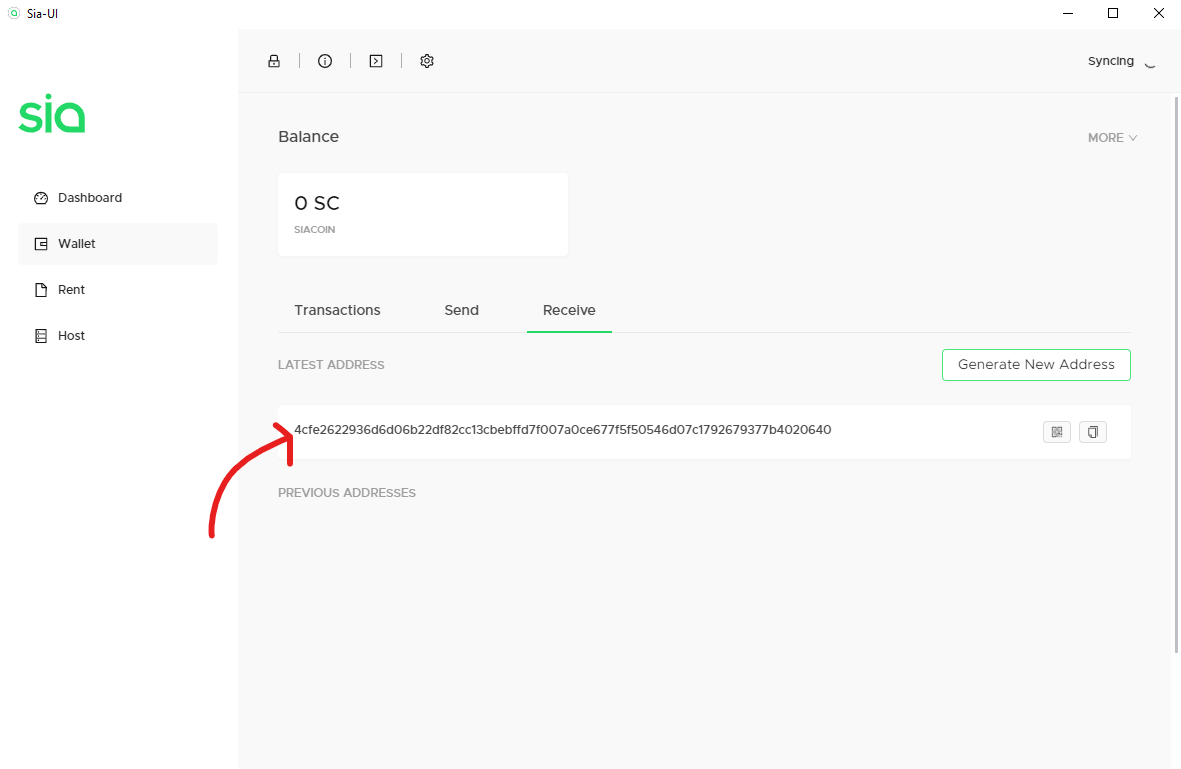Select Wallet in the sidebar
1181x769 pixels.
click(118, 244)
